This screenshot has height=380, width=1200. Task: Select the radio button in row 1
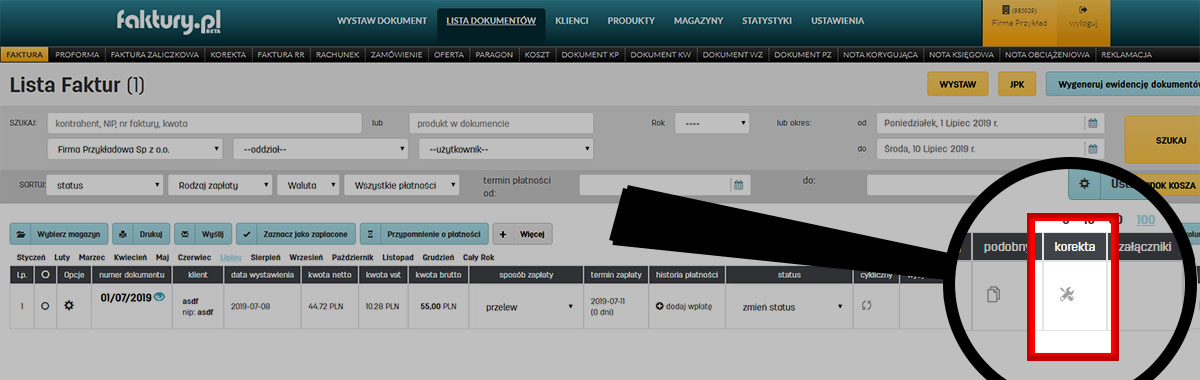(x=45, y=306)
